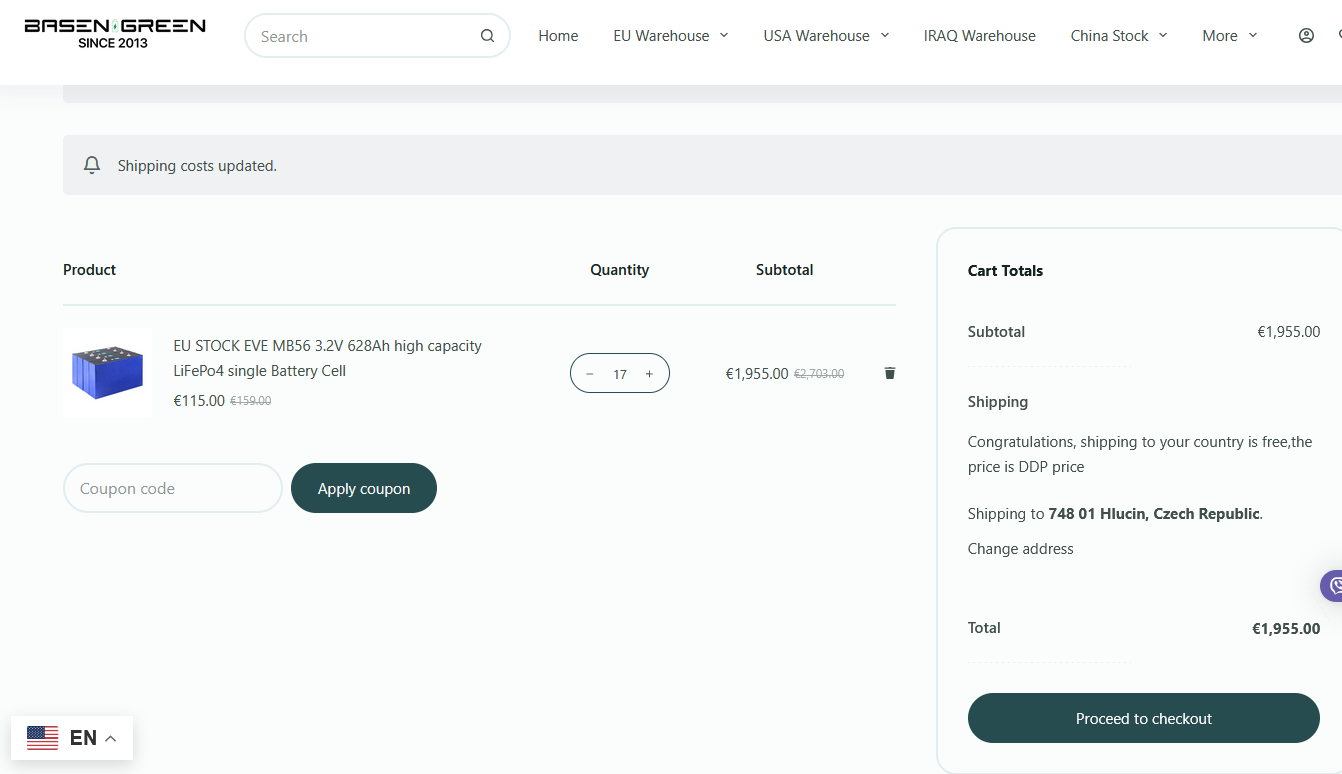The width and height of the screenshot is (1342, 774).
Task: Open the user account icon
Action: (1306, 36)
